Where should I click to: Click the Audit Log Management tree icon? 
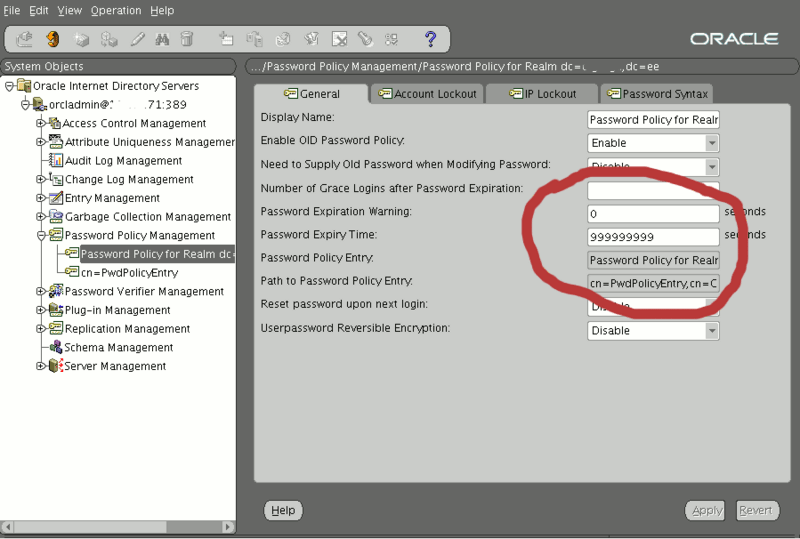(x=56, y=160)
